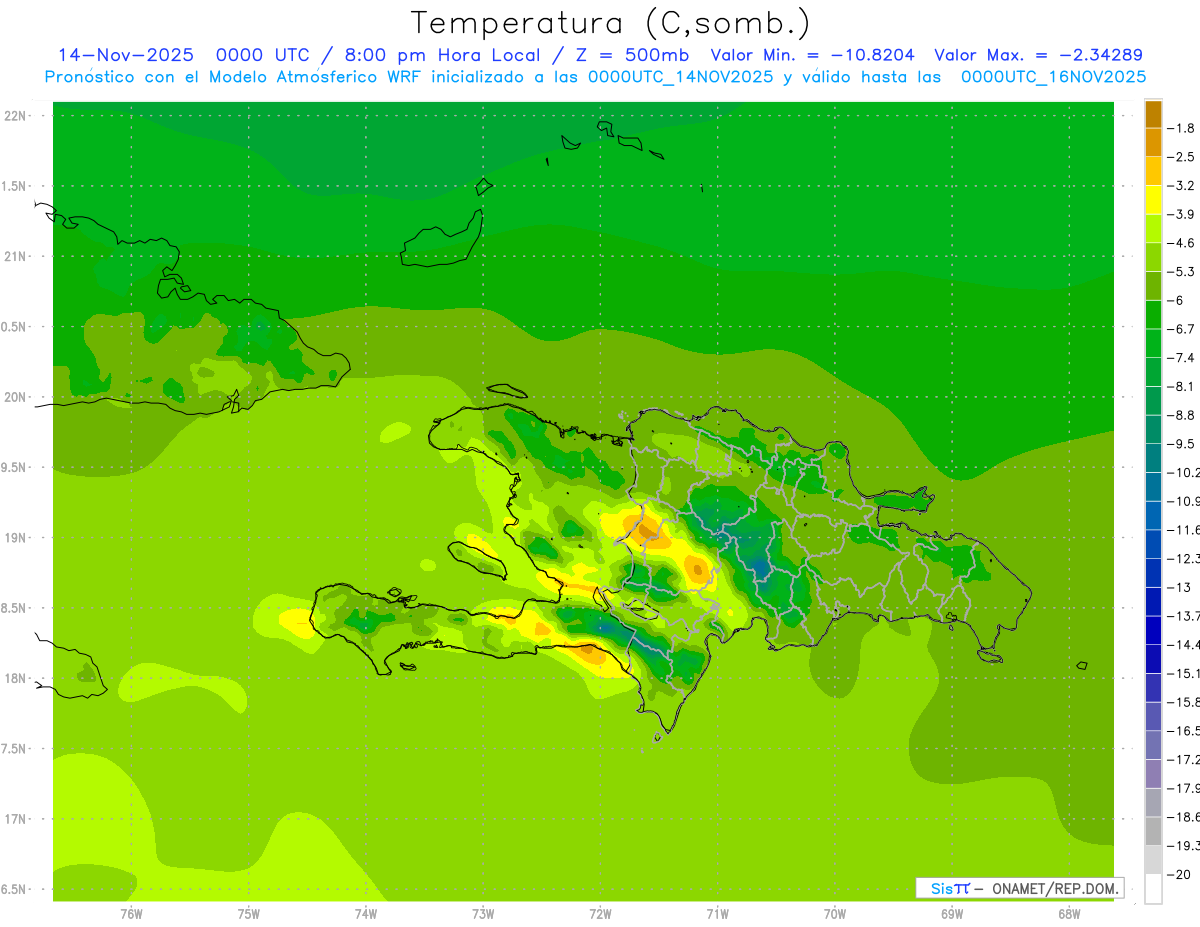
Task: Click the 72W longitude axis label
Action: [600, 914]
